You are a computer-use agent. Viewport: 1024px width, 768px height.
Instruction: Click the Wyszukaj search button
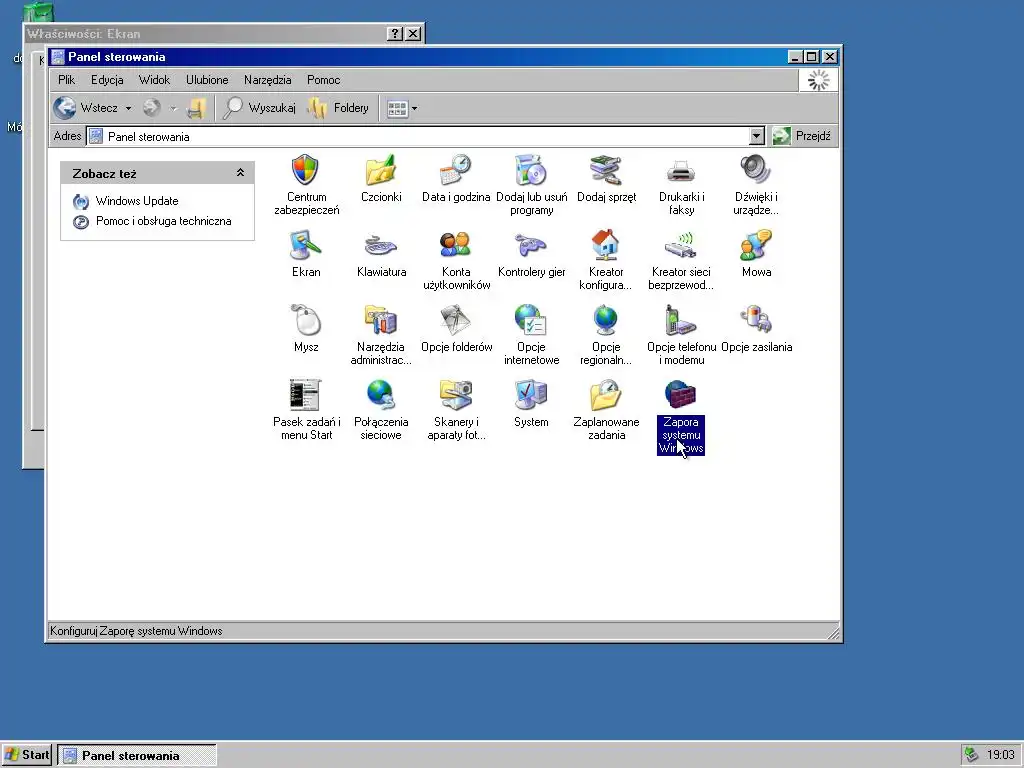[x=259, y=108]
